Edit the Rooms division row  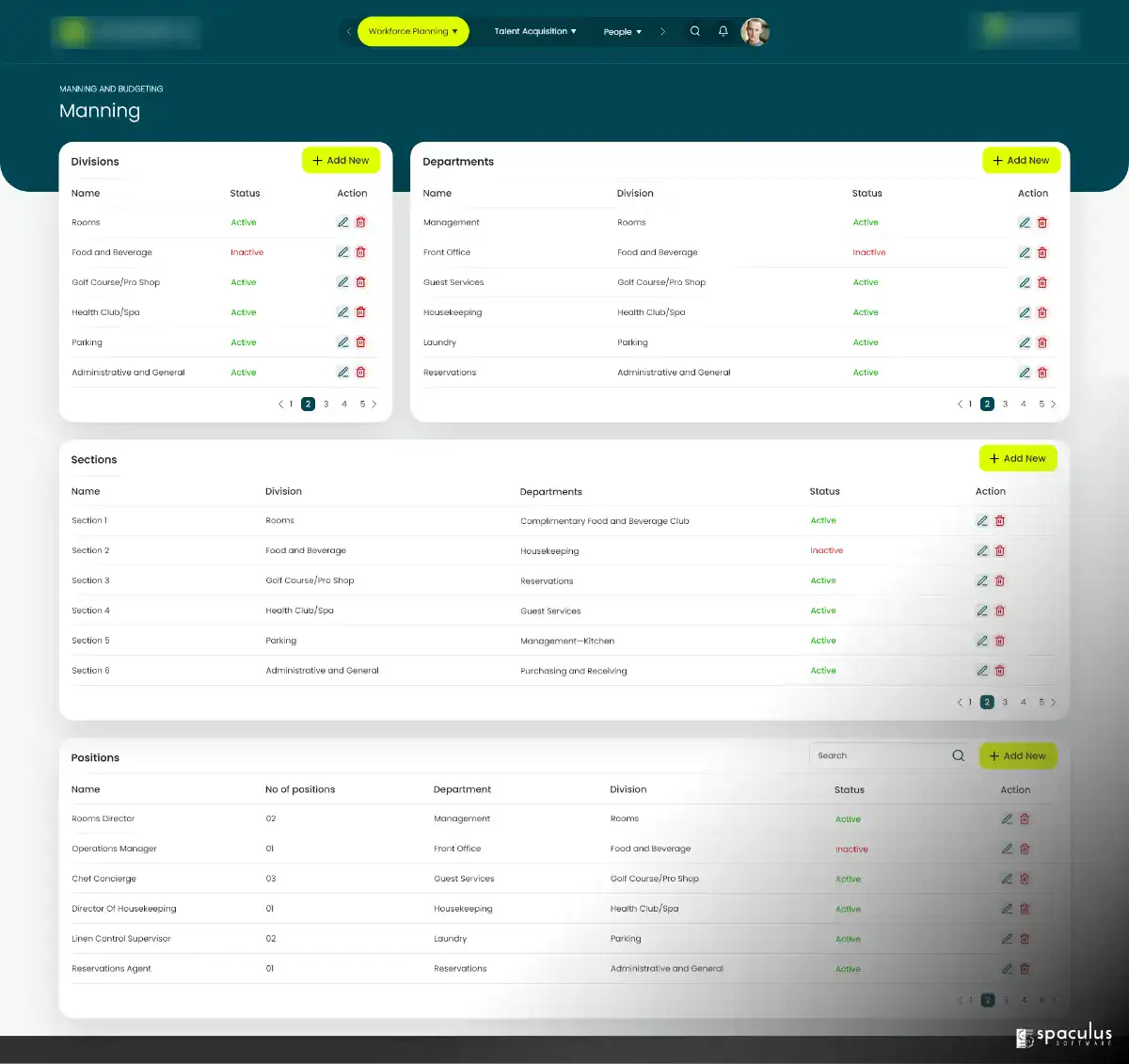click(342, 222)
